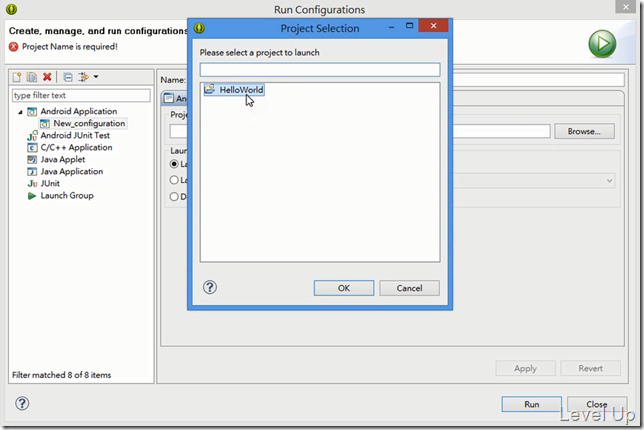Click the Android tab icon in Run Configurations
The image size is (644, 430).
point(168,98)
